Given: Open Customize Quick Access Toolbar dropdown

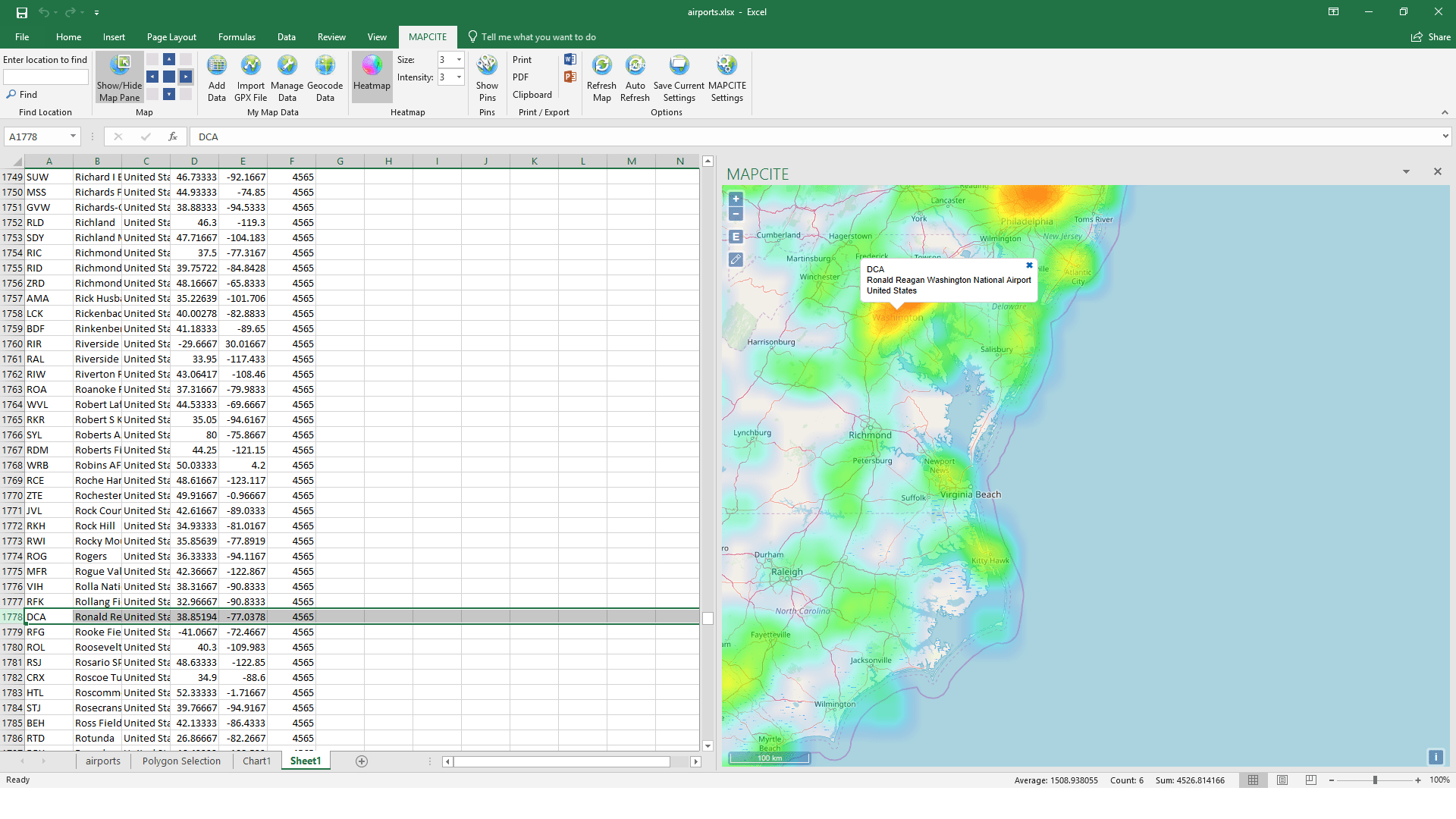Looking at the screenshot, I should click(96, 13).
